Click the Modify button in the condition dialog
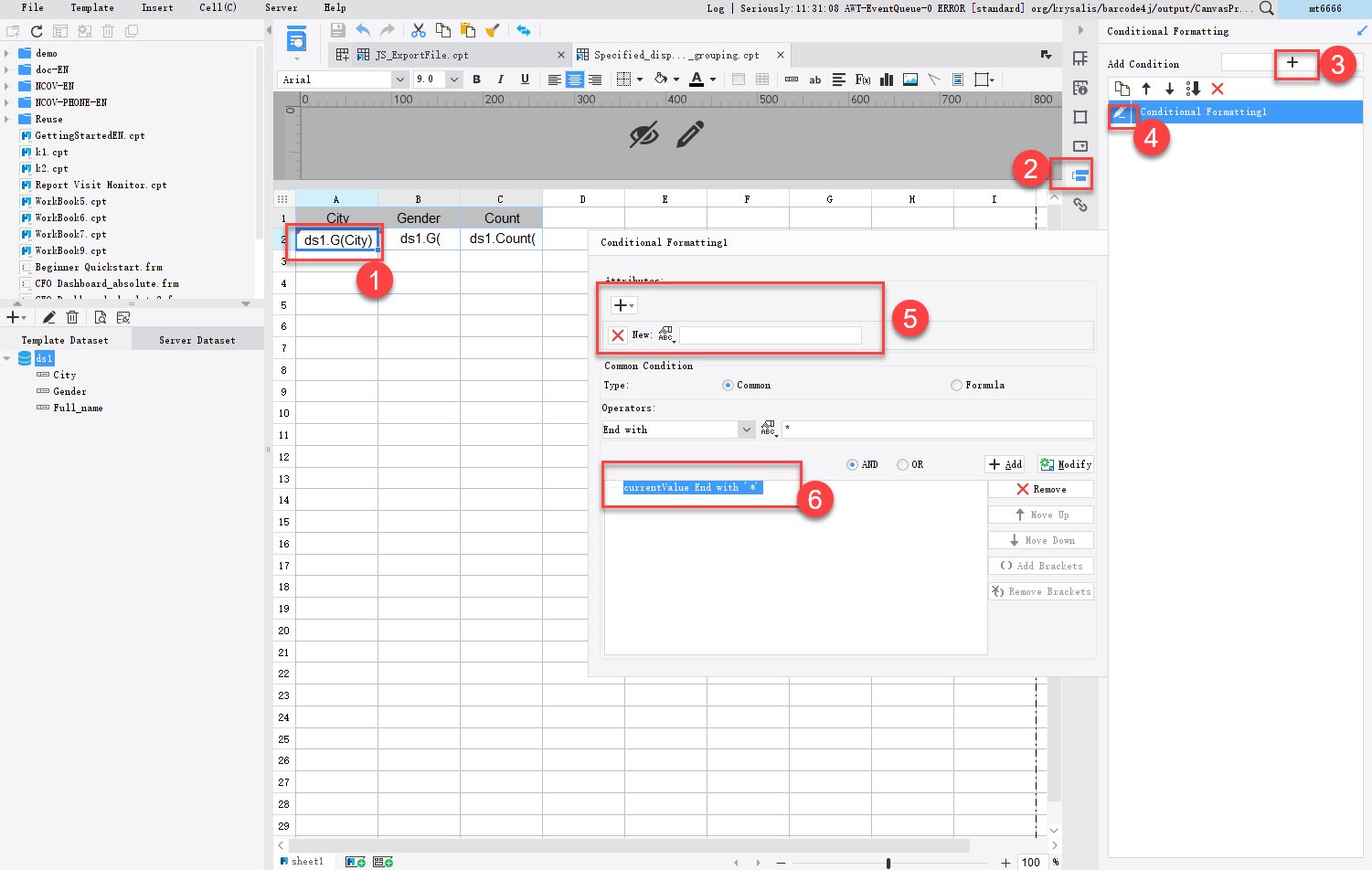The width and height of the screenshot is (1372, 870). pos(1064,464)
